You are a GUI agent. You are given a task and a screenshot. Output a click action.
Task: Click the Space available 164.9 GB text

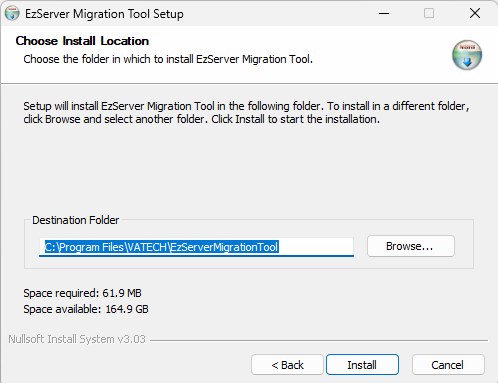[x=86, y=309]
